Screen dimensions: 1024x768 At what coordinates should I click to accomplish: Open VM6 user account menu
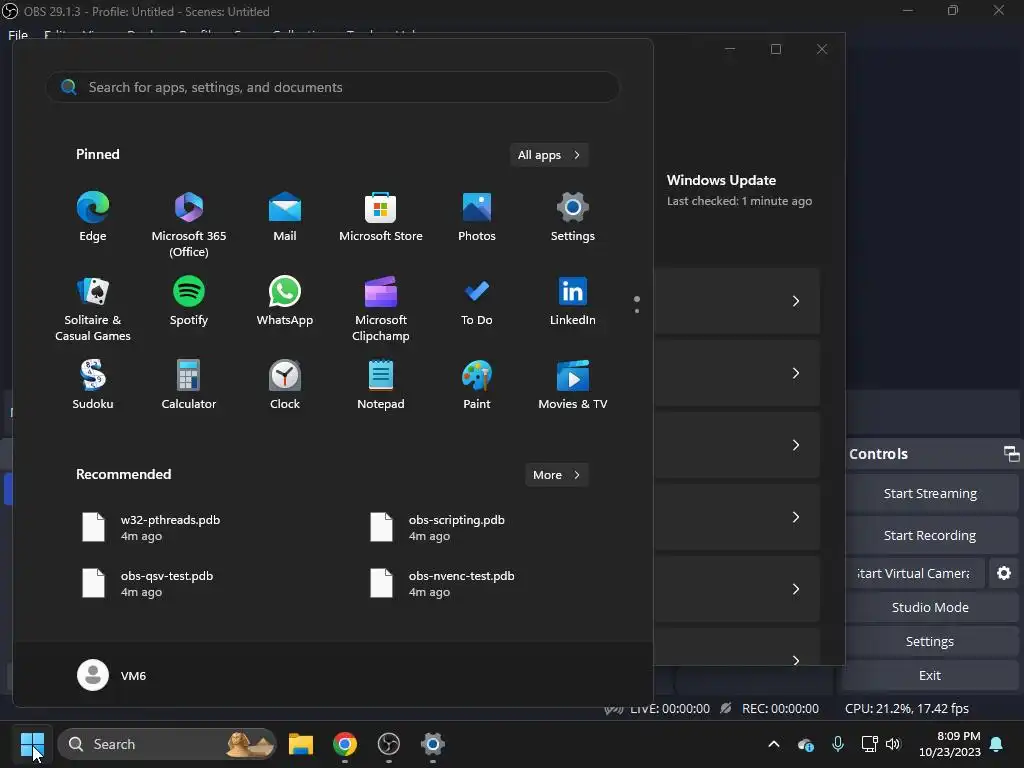click(112, 675)
